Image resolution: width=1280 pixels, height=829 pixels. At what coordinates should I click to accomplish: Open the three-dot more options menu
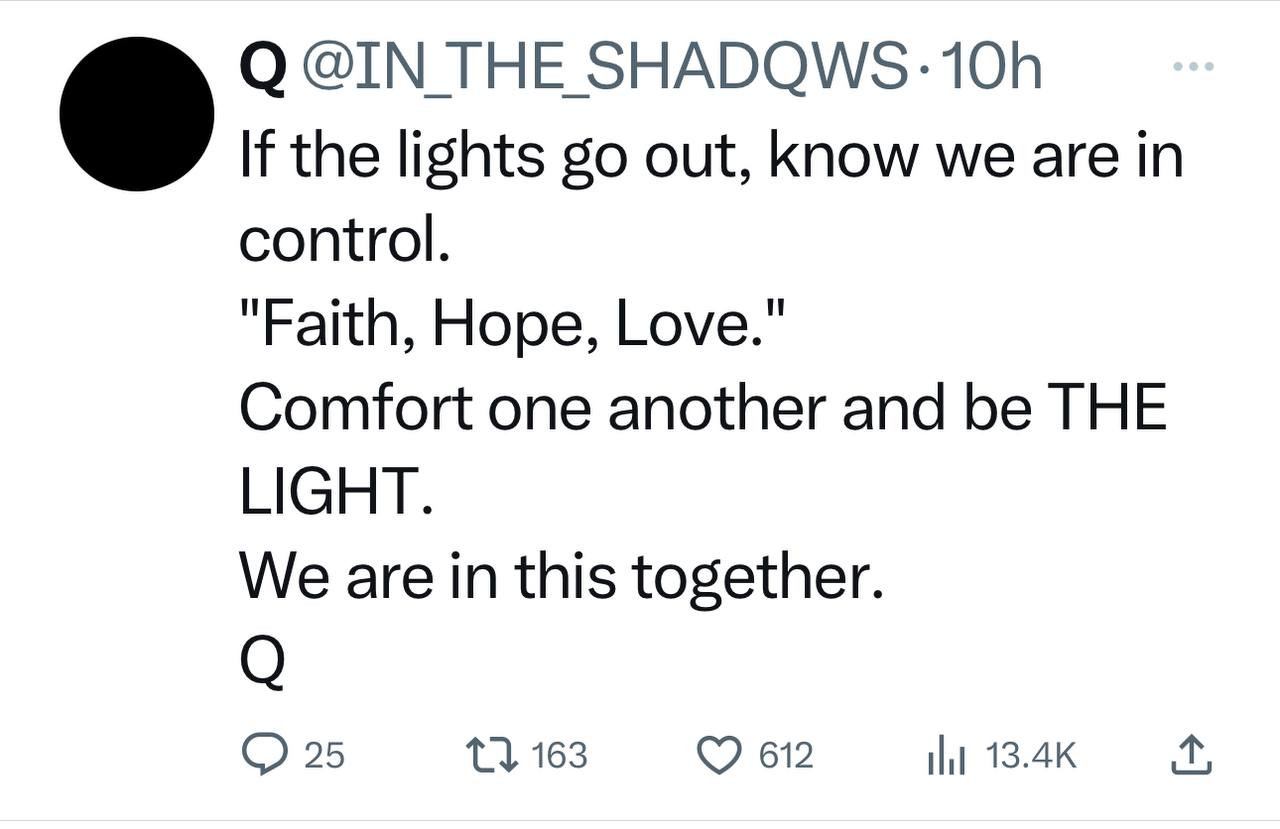point(1195,68)
